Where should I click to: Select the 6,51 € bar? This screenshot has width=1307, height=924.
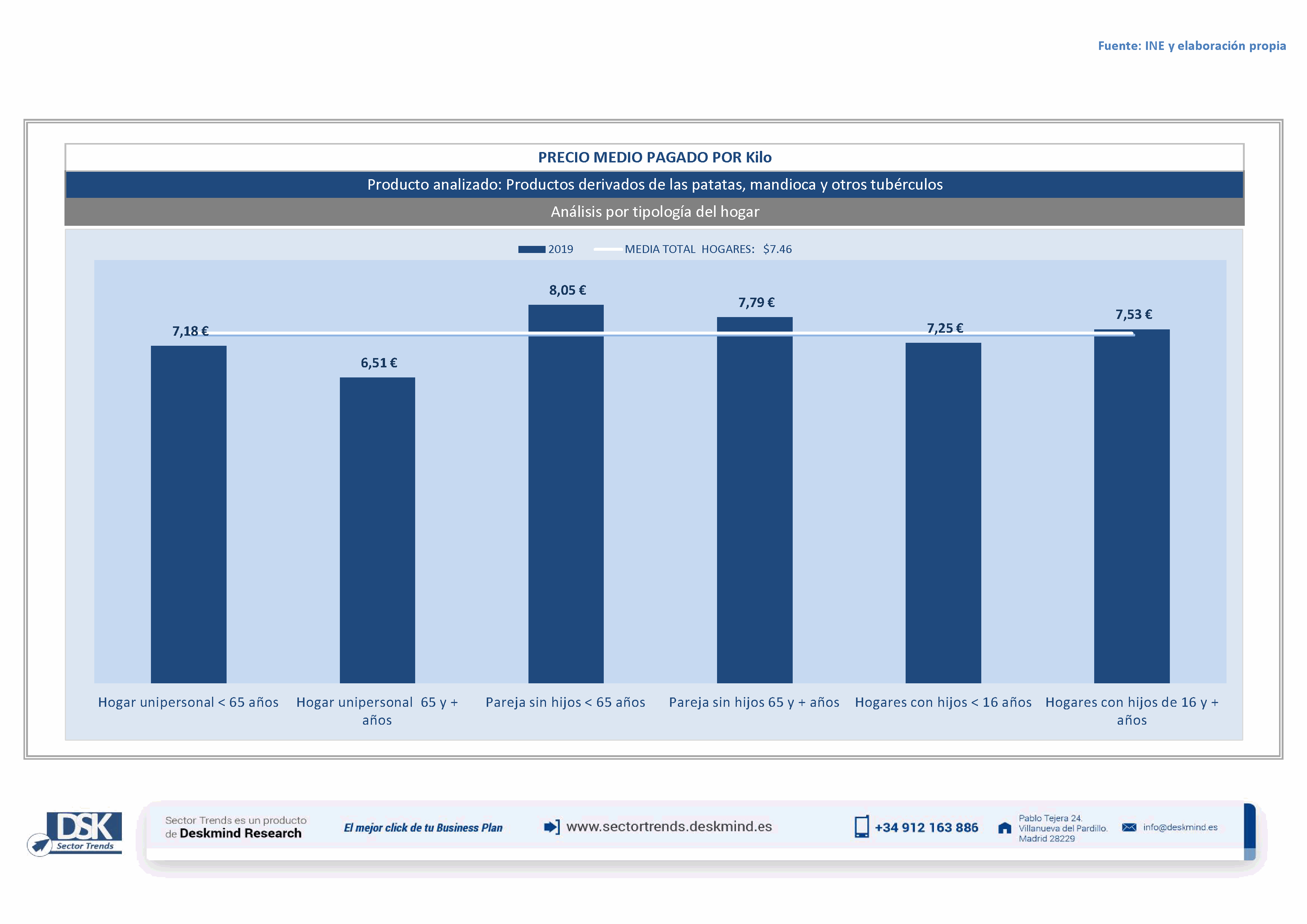[x=378, y=530]
